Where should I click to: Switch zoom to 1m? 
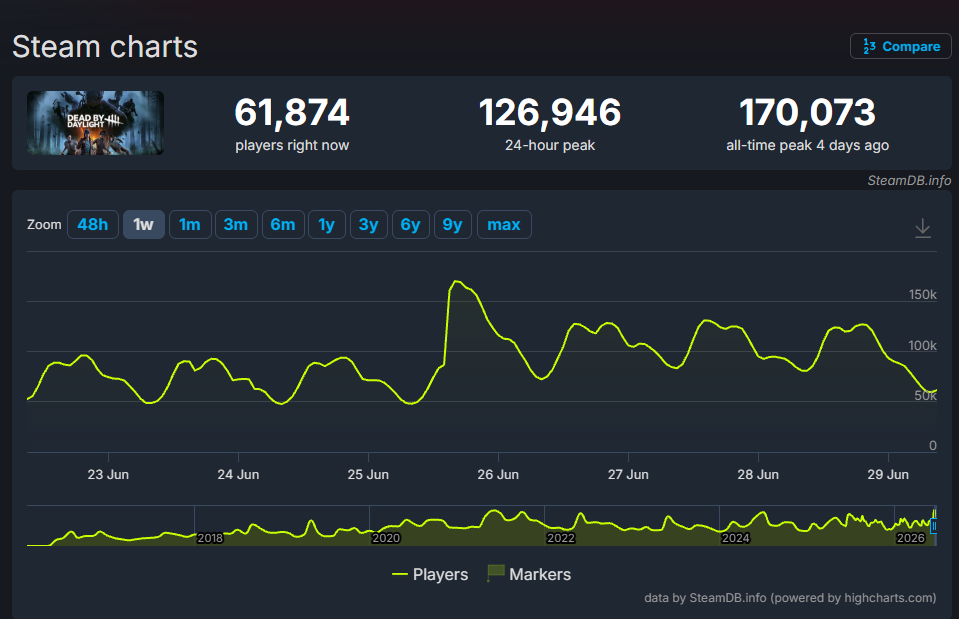(190, 224)
